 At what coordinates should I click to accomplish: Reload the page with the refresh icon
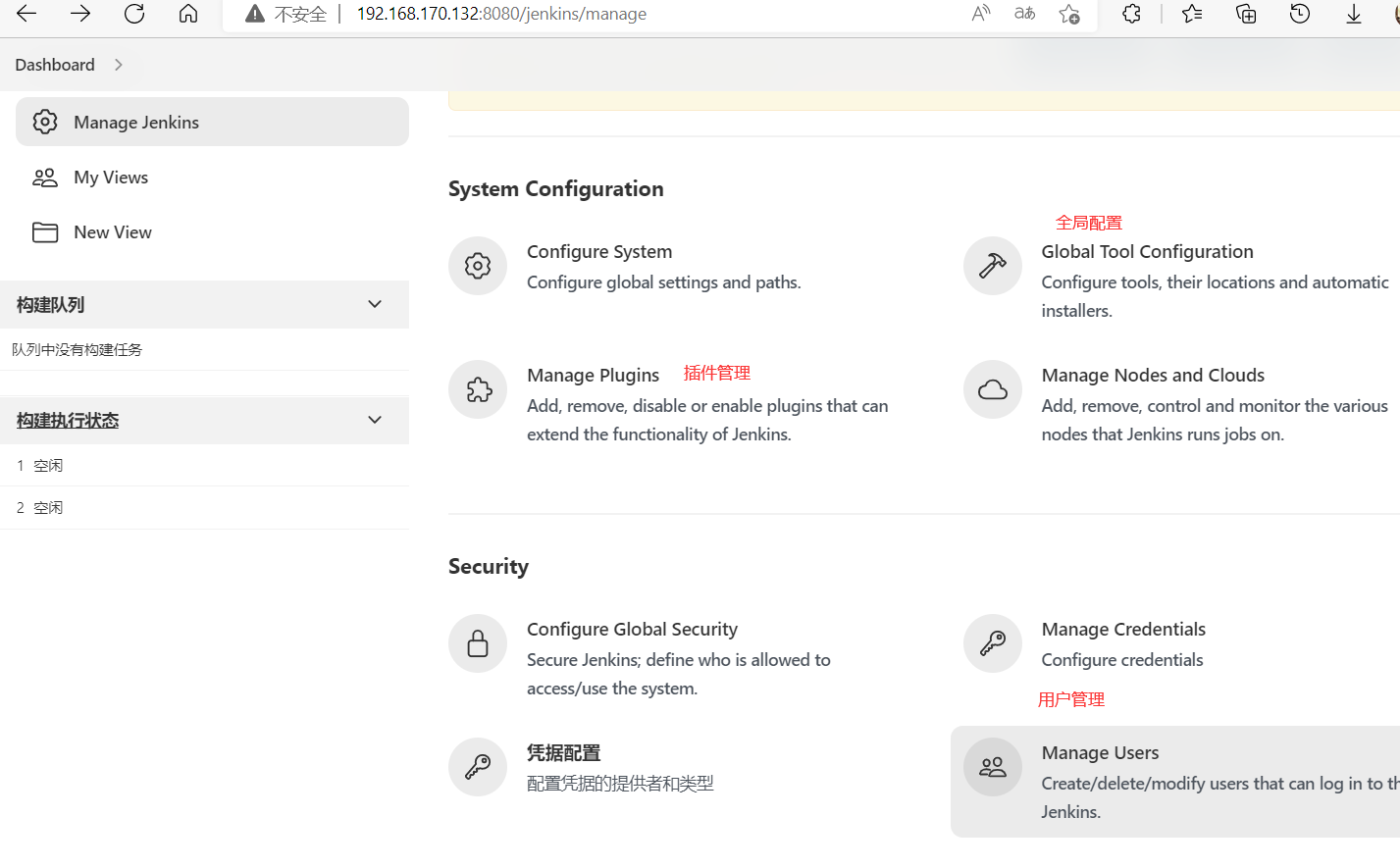point(134,14)
